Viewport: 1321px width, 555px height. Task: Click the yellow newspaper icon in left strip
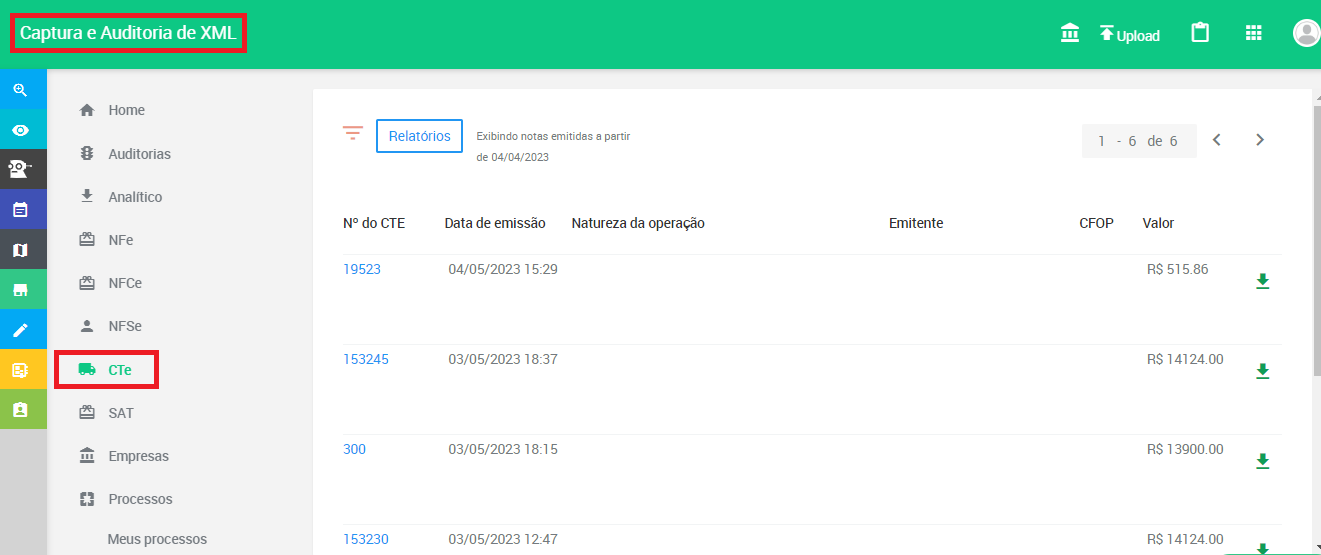tap(19, 369)
